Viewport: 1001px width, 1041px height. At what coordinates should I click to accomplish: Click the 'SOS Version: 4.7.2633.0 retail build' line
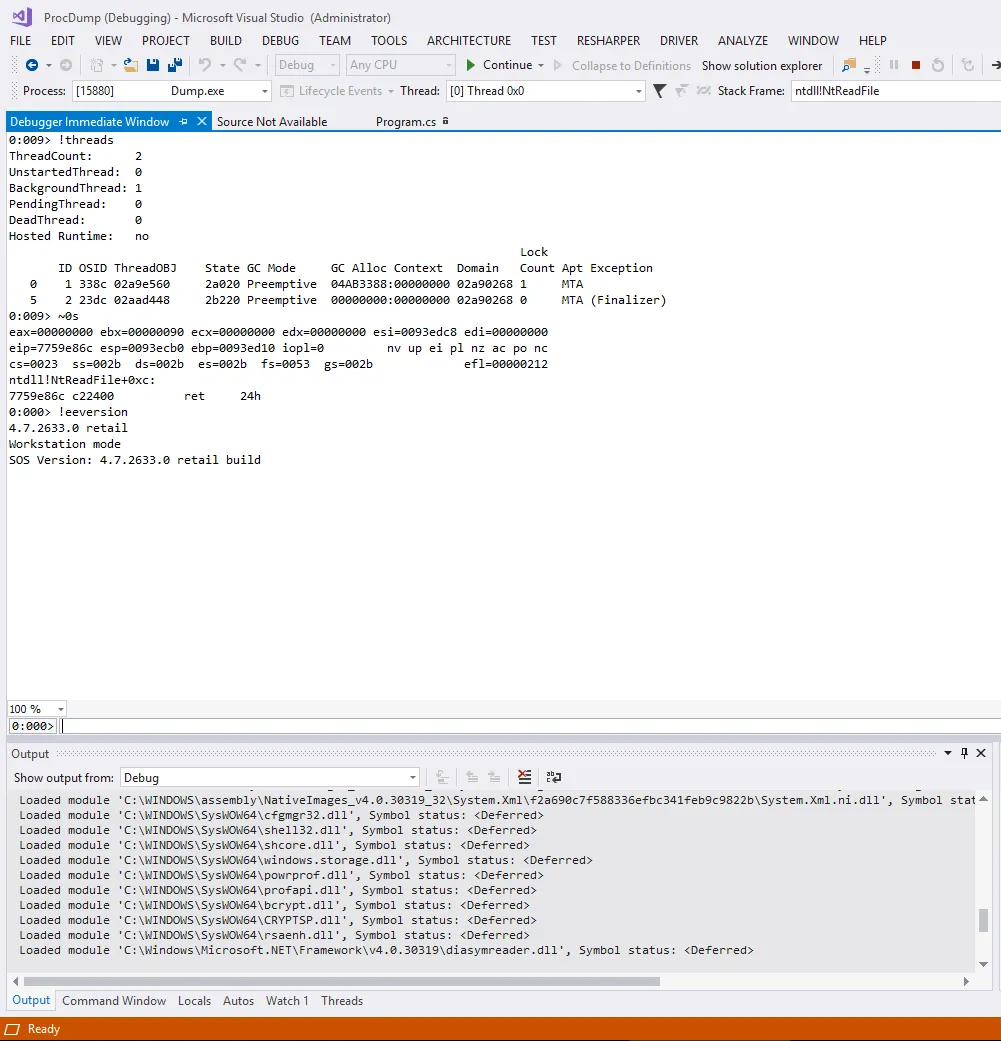point(135,459)
